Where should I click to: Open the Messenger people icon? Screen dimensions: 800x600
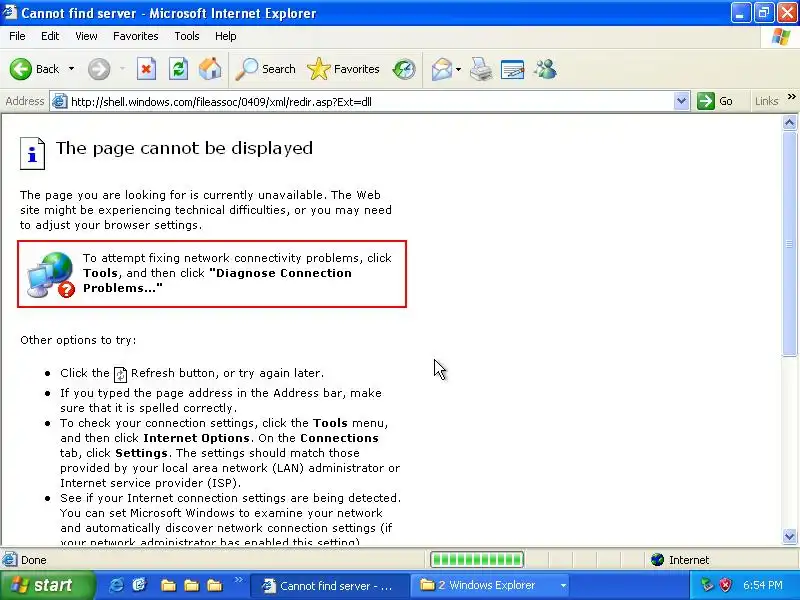[545, 69]
